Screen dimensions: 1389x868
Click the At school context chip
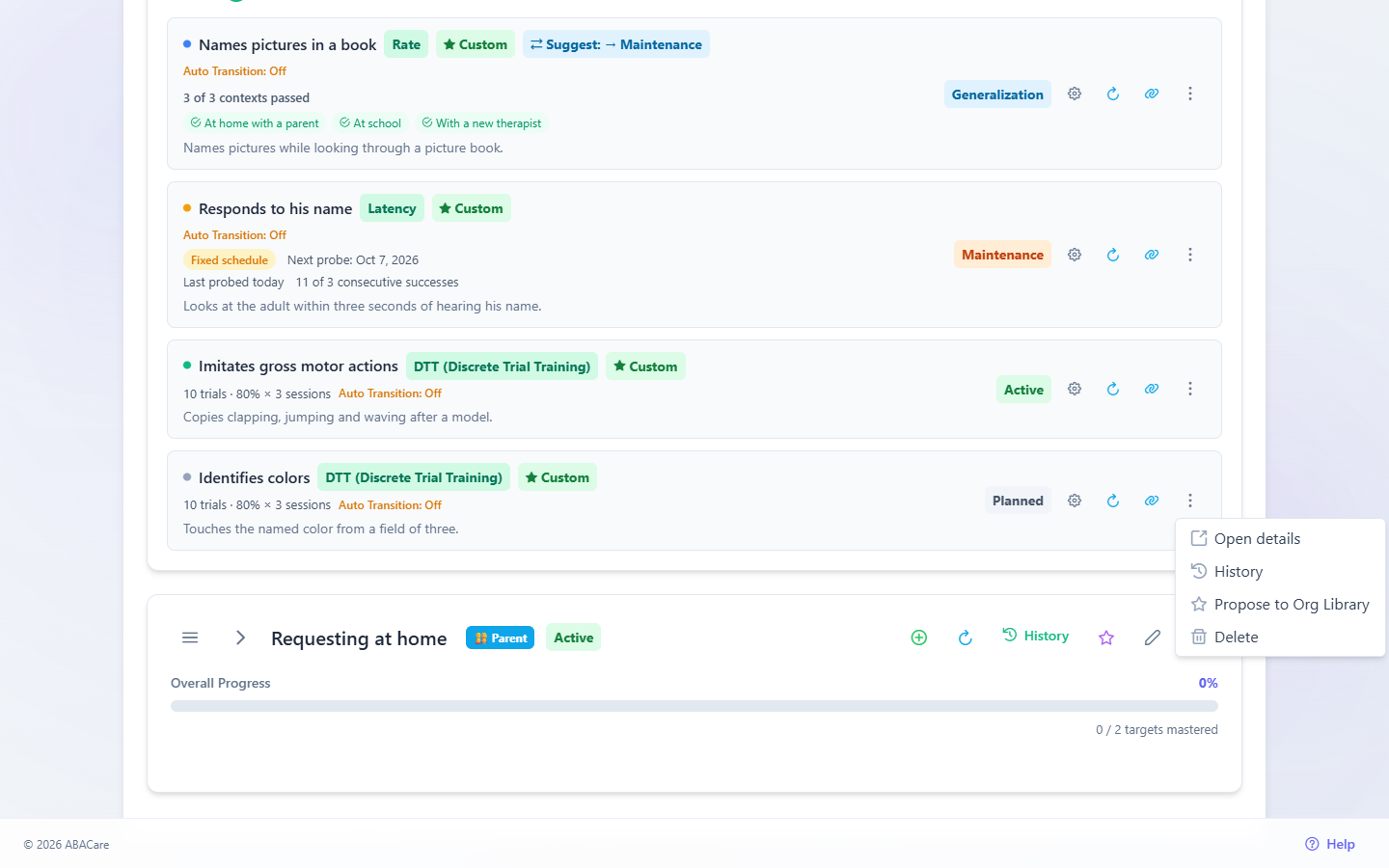[x=370, y=123]
